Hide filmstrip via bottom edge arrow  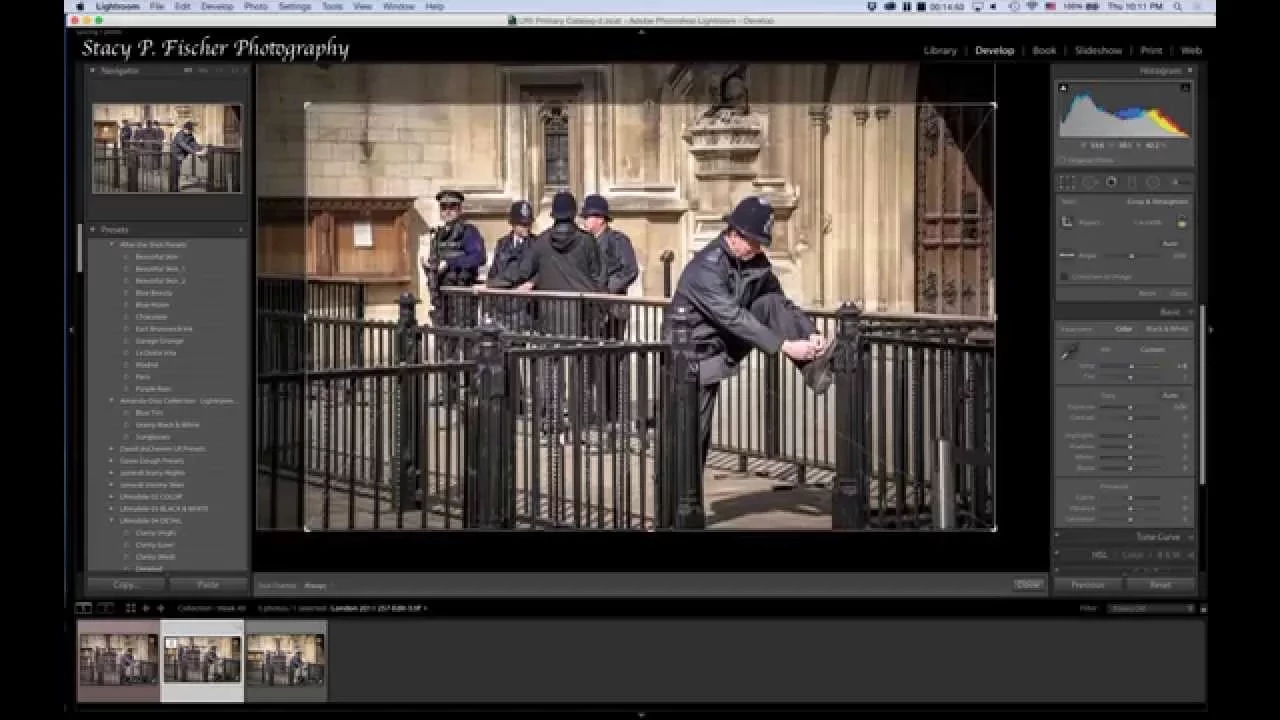click(x=640, y=714)
